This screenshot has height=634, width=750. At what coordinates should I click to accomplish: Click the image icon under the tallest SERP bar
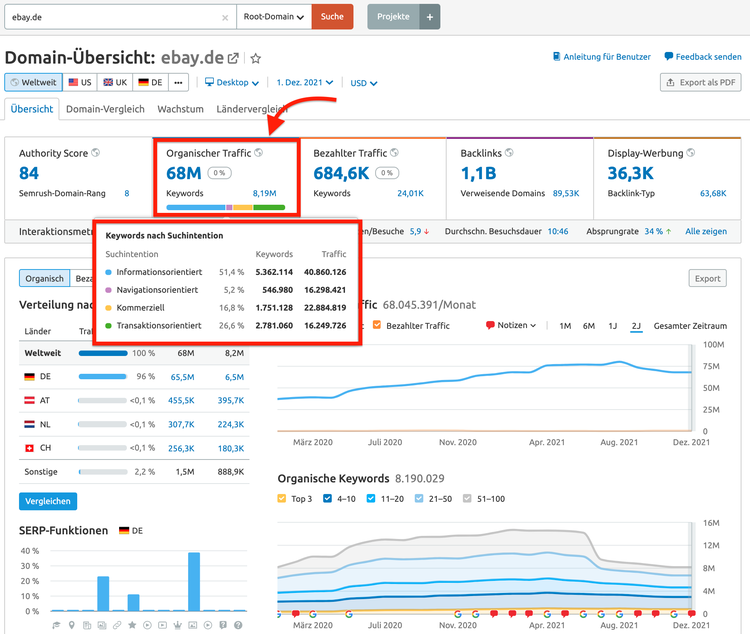pyautogui.click(x=193, y=625)
